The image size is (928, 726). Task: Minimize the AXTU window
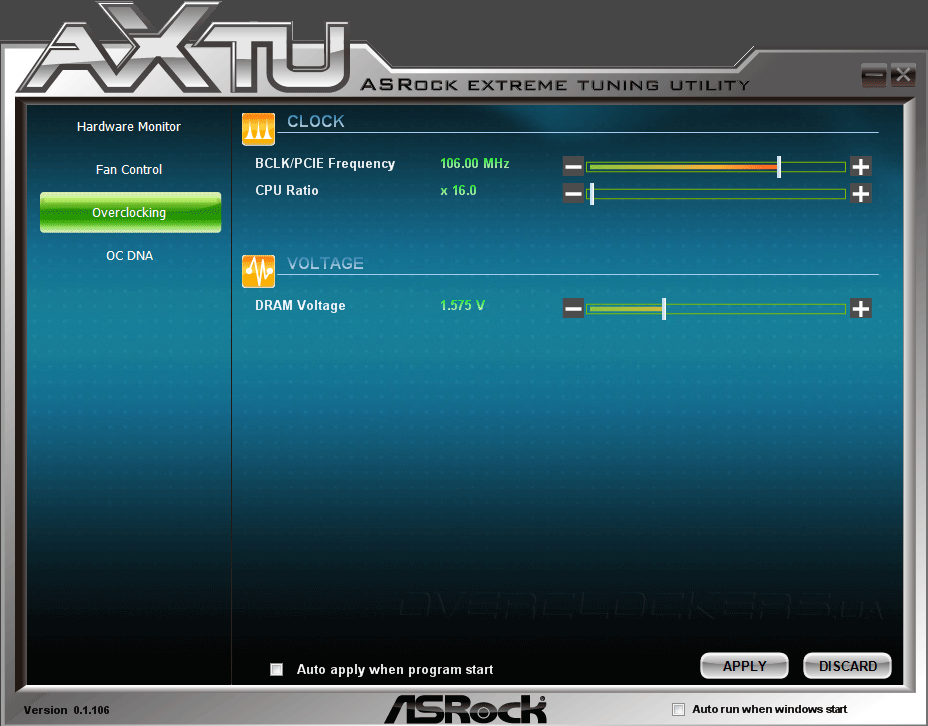(x=874, y=75)
